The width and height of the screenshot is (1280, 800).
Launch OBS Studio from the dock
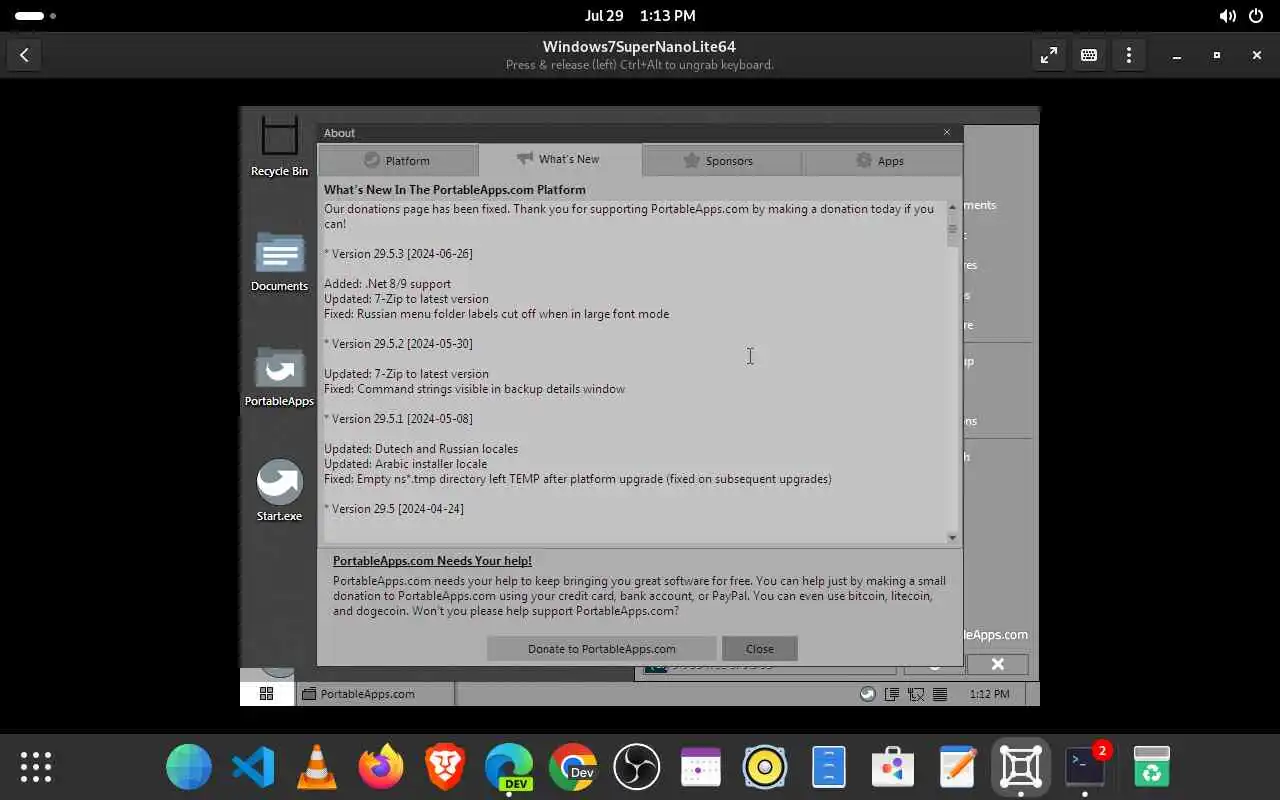[637, 767]
